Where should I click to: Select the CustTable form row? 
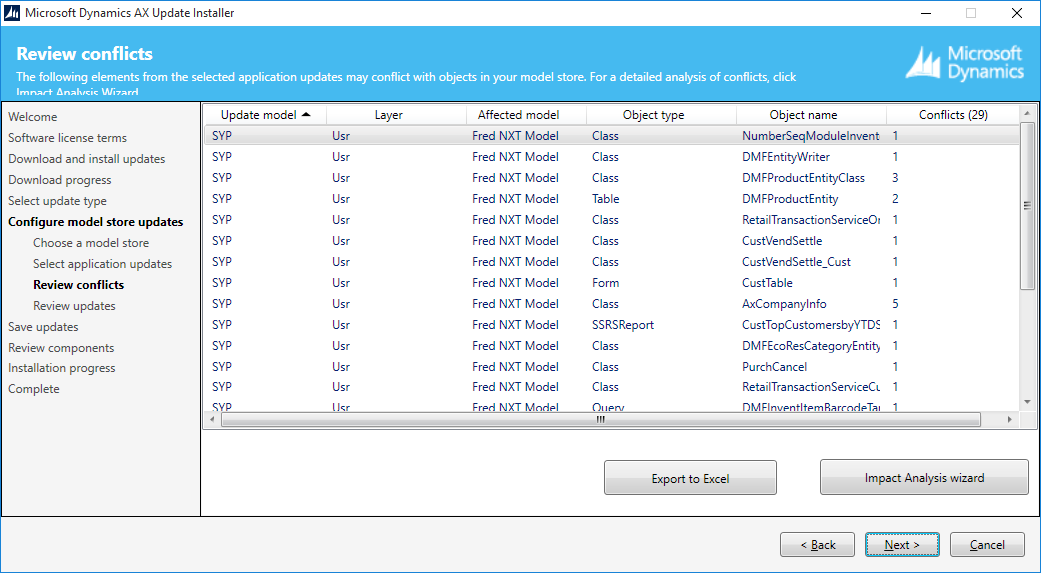(x=611, y=283)
